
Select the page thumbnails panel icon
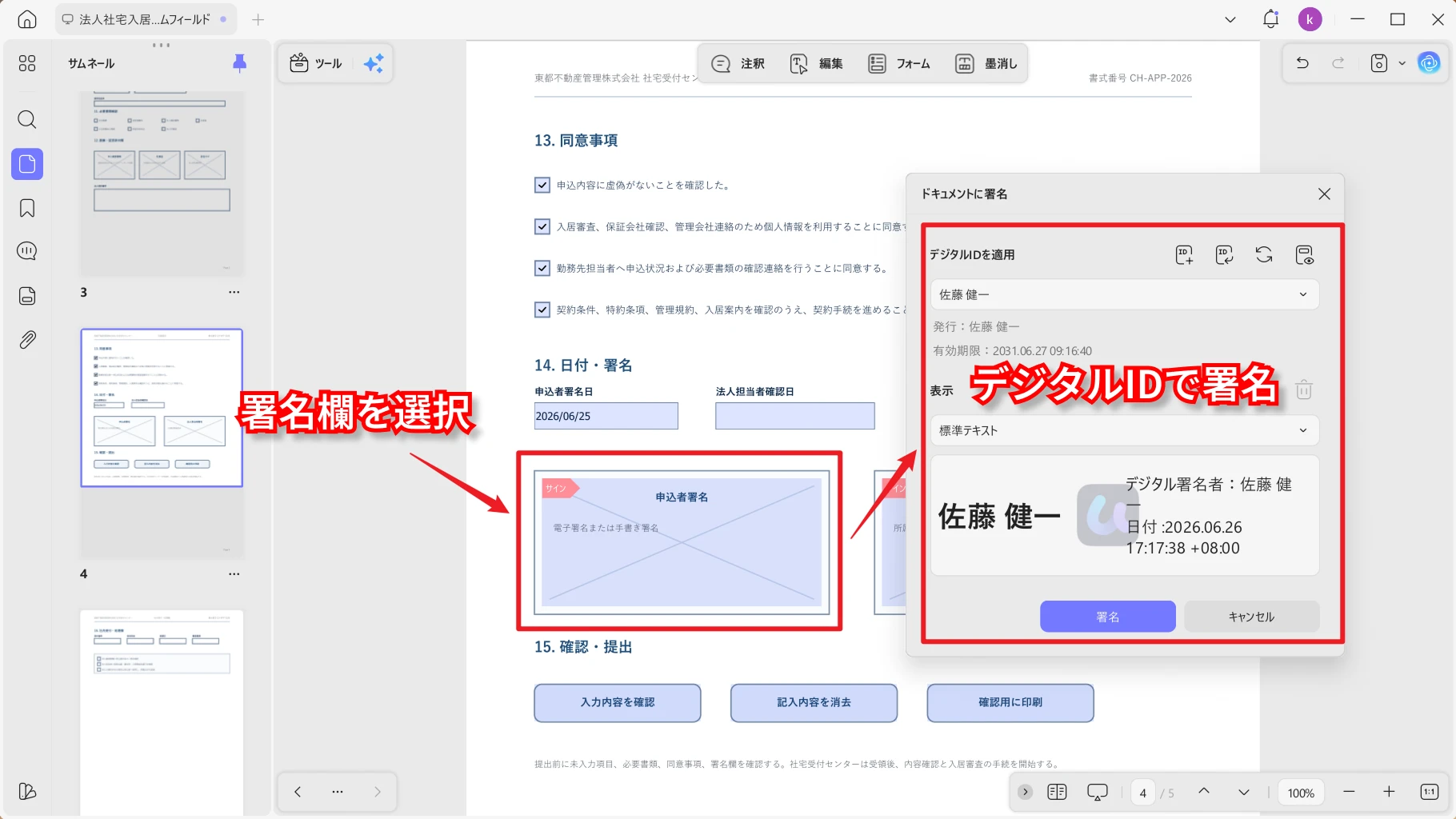27,164
